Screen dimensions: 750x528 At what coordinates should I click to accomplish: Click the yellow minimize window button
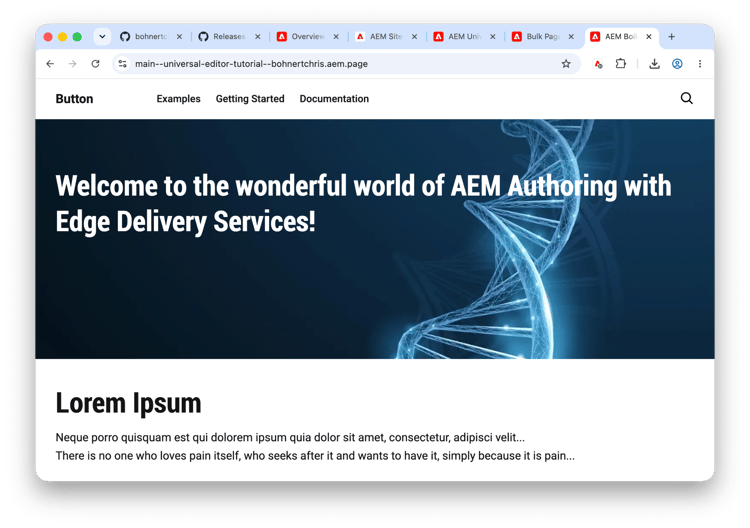point(62,37)
